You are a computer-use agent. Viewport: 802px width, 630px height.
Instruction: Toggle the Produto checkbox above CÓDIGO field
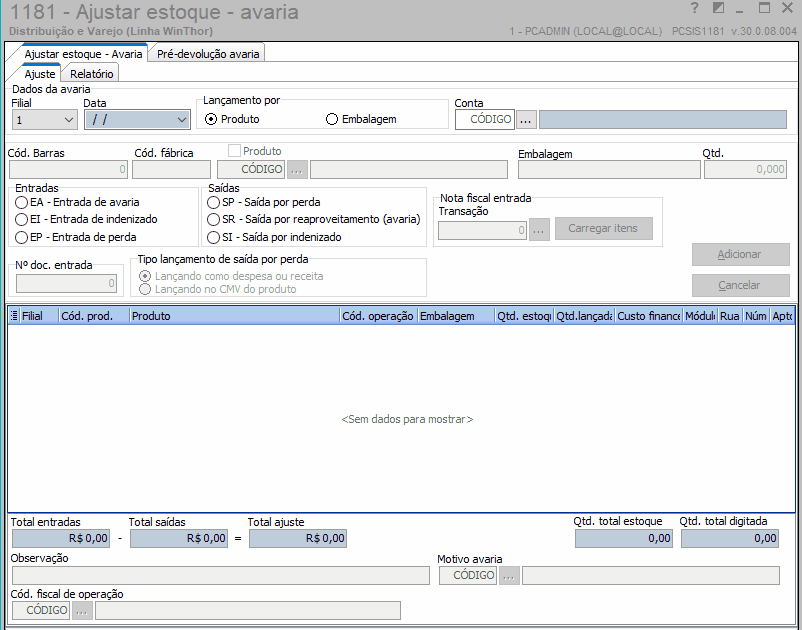pos(234,151)
